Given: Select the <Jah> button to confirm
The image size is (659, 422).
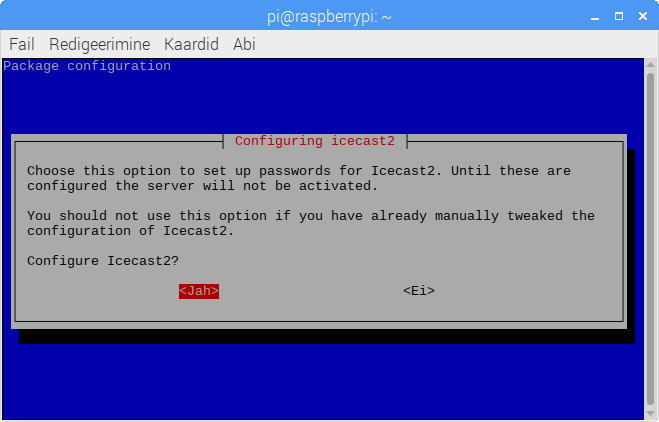Looking at the screenshot, I should coord(199,291).
